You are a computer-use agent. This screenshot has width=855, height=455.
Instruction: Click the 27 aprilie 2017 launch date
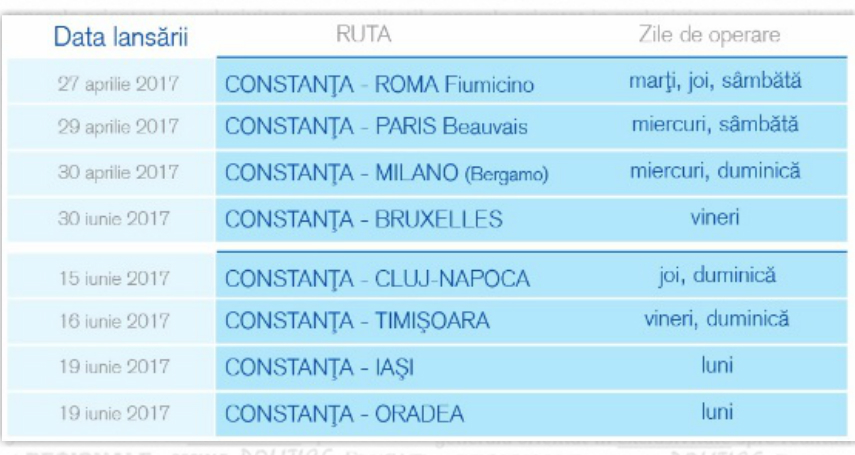[119, 83]
